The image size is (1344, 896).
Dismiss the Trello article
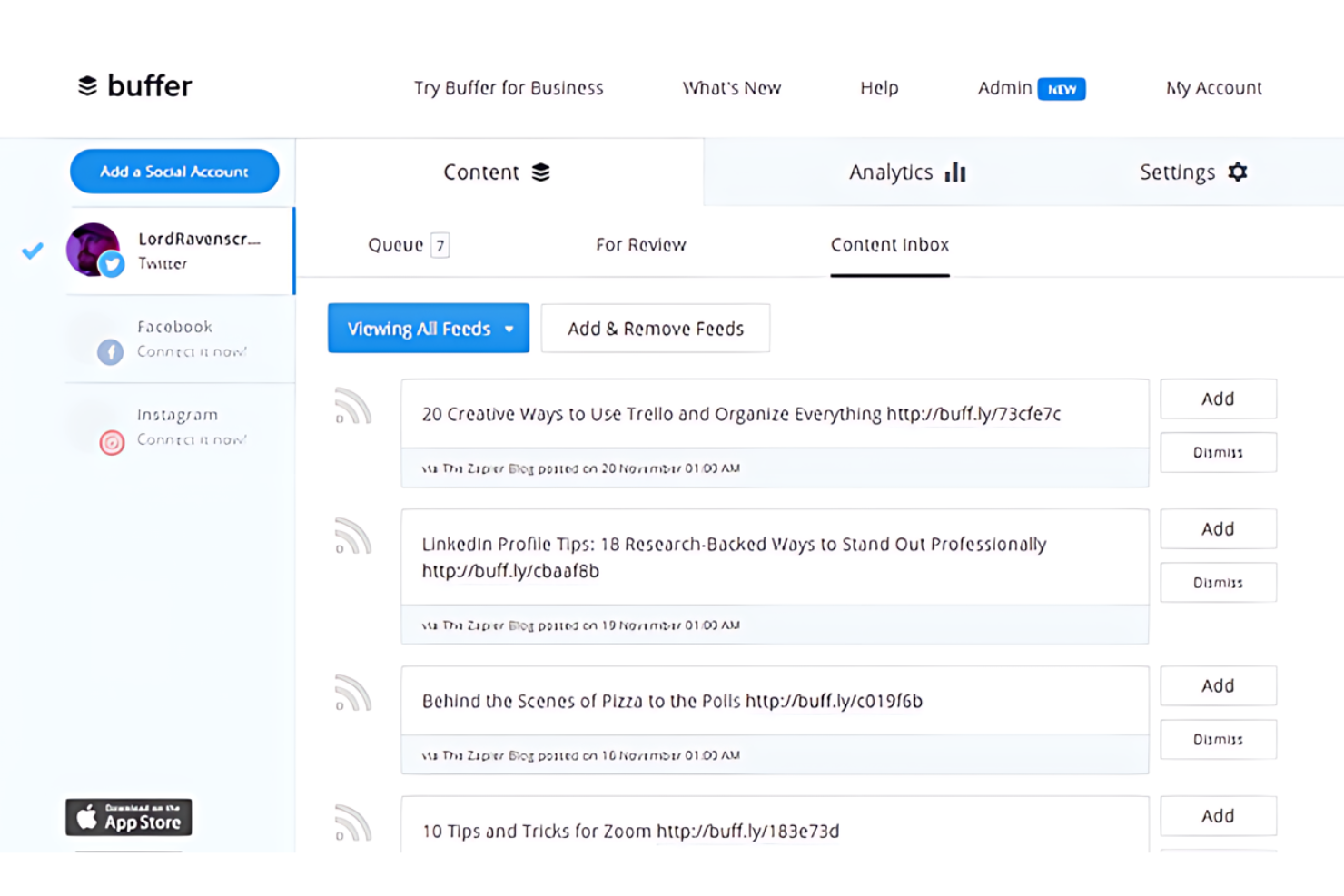[x=1219, y=452]
